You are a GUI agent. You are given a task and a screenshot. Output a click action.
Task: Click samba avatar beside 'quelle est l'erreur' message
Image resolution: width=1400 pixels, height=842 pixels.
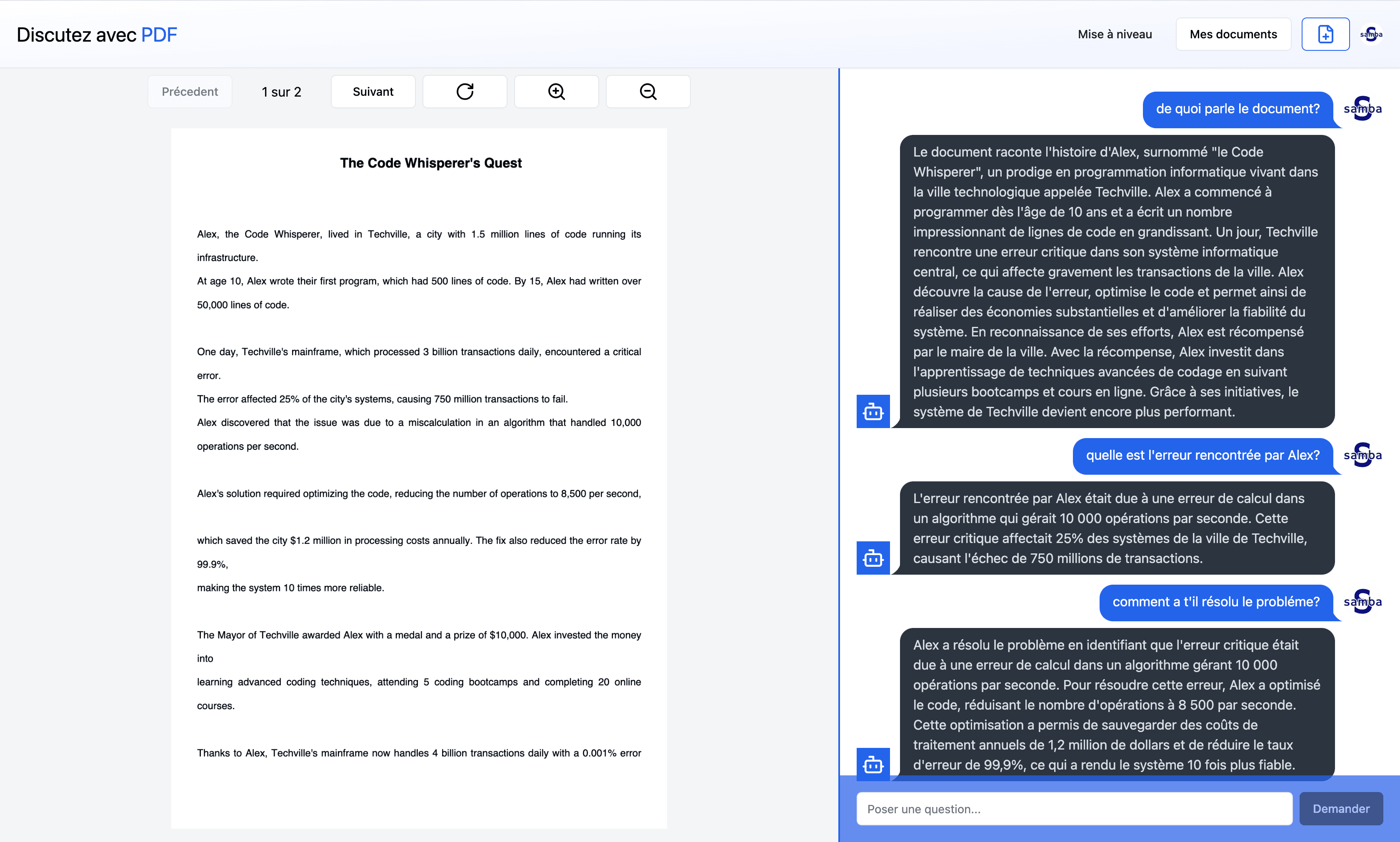tap(1362, 455)
